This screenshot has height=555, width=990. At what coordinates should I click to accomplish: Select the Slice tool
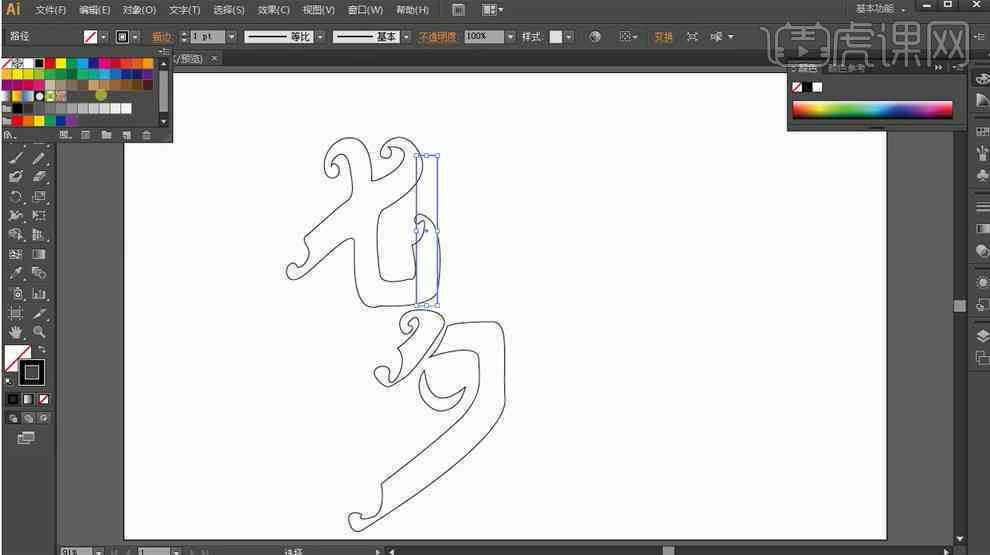tap(39, 313)
